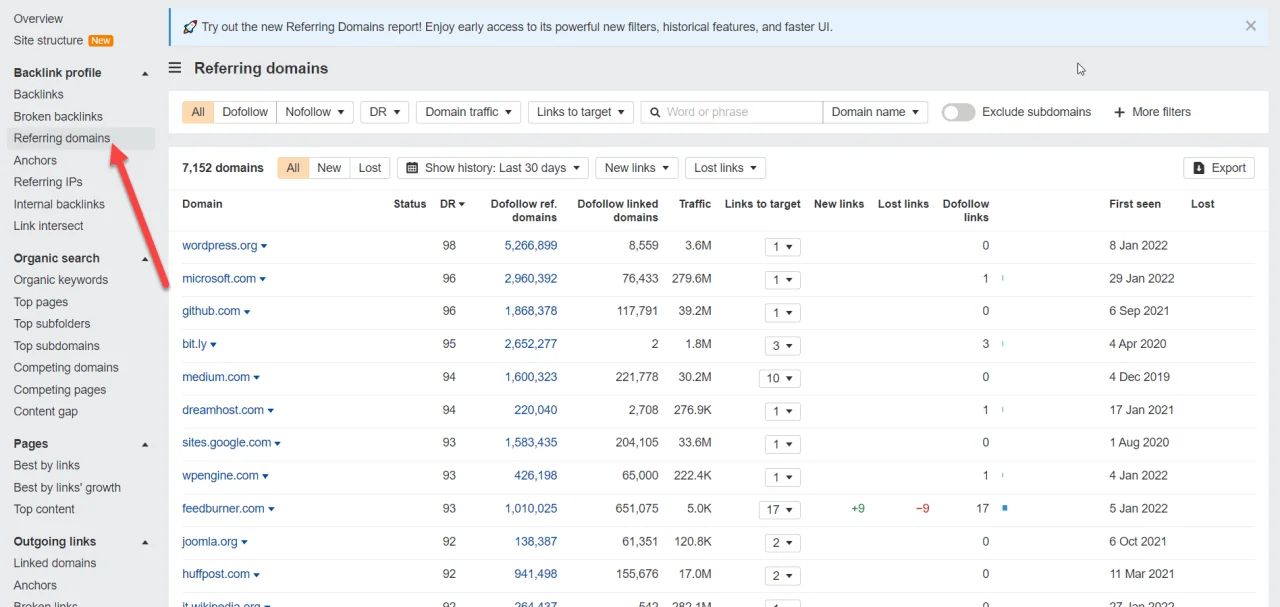Enable the Exclude subdomains toggle
Viewport: 1280px width, 607px height.
(958, 112)
